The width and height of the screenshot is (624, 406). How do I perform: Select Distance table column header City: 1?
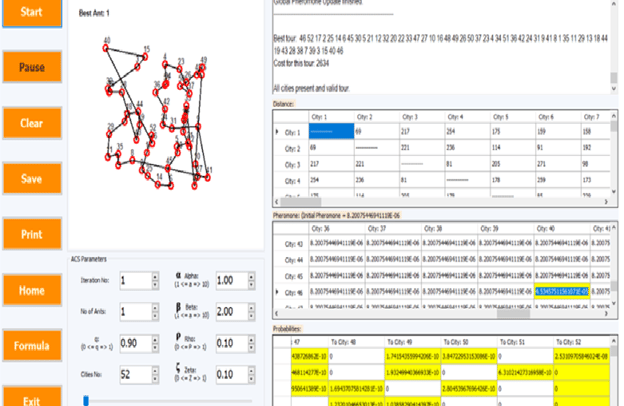(332, 117)
